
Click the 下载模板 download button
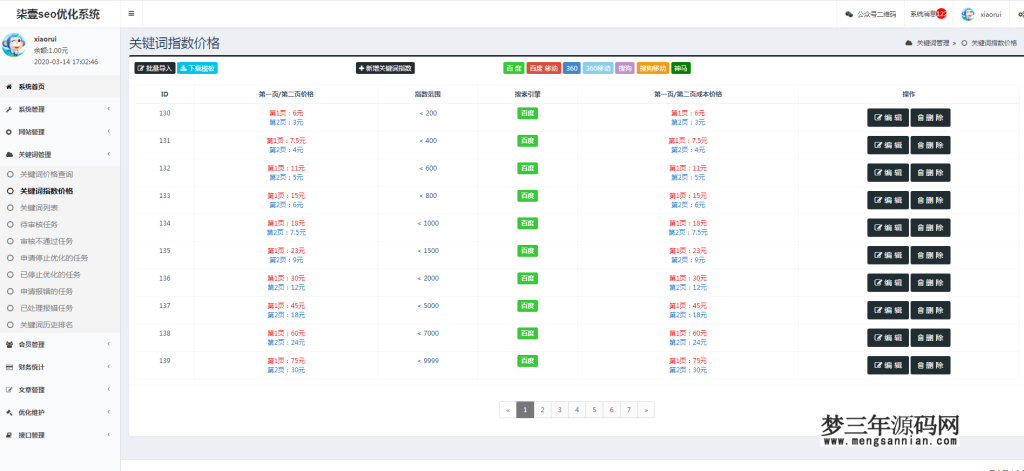[x=197, y=68]
